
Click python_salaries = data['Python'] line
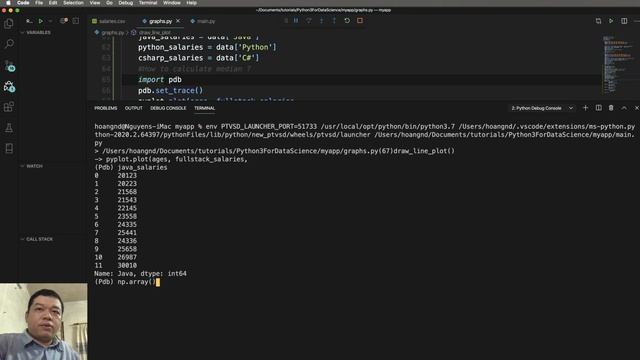pyautogui.click(x=207, y=47)
